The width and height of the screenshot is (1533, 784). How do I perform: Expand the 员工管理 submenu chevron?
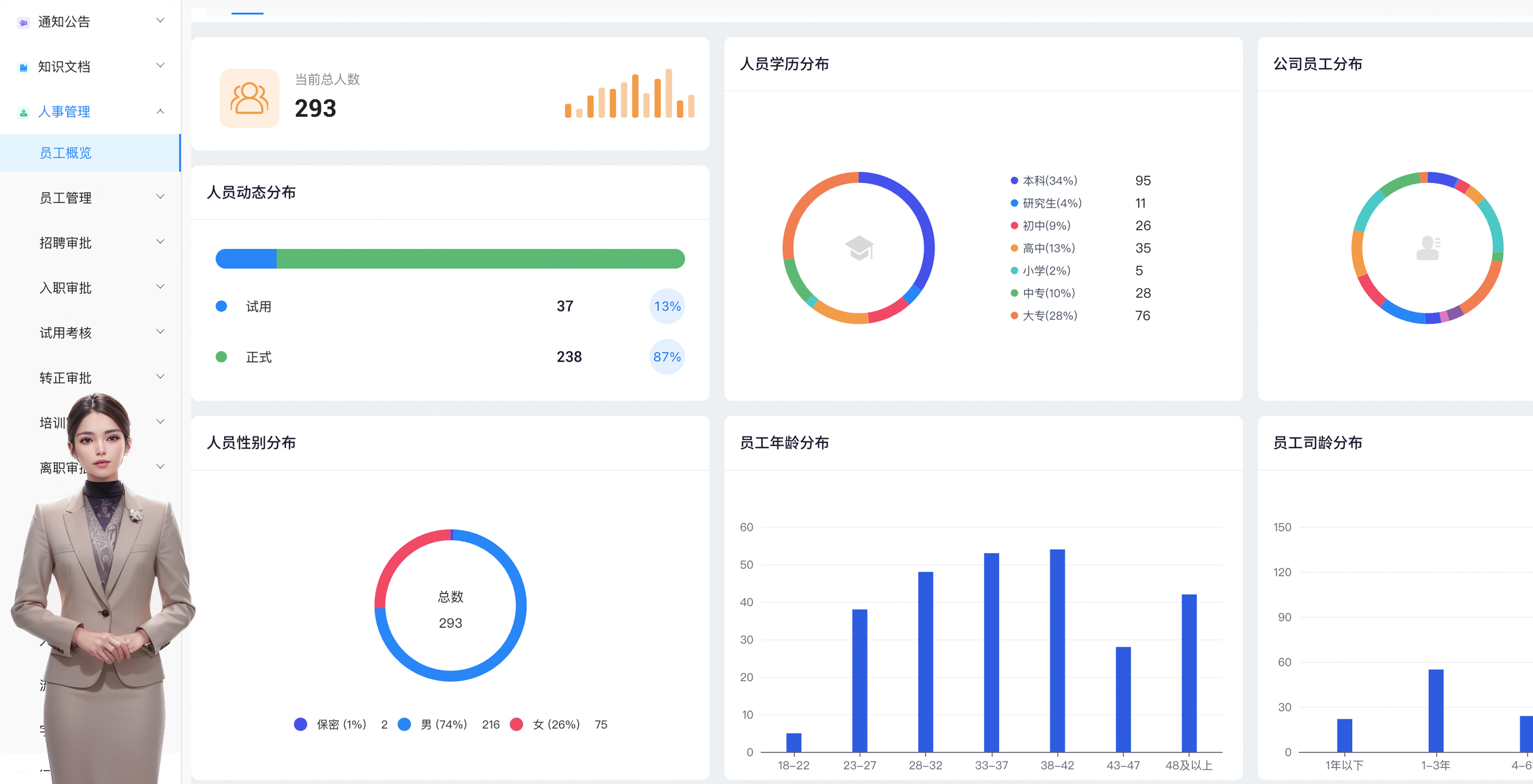[x=160, y=197]
